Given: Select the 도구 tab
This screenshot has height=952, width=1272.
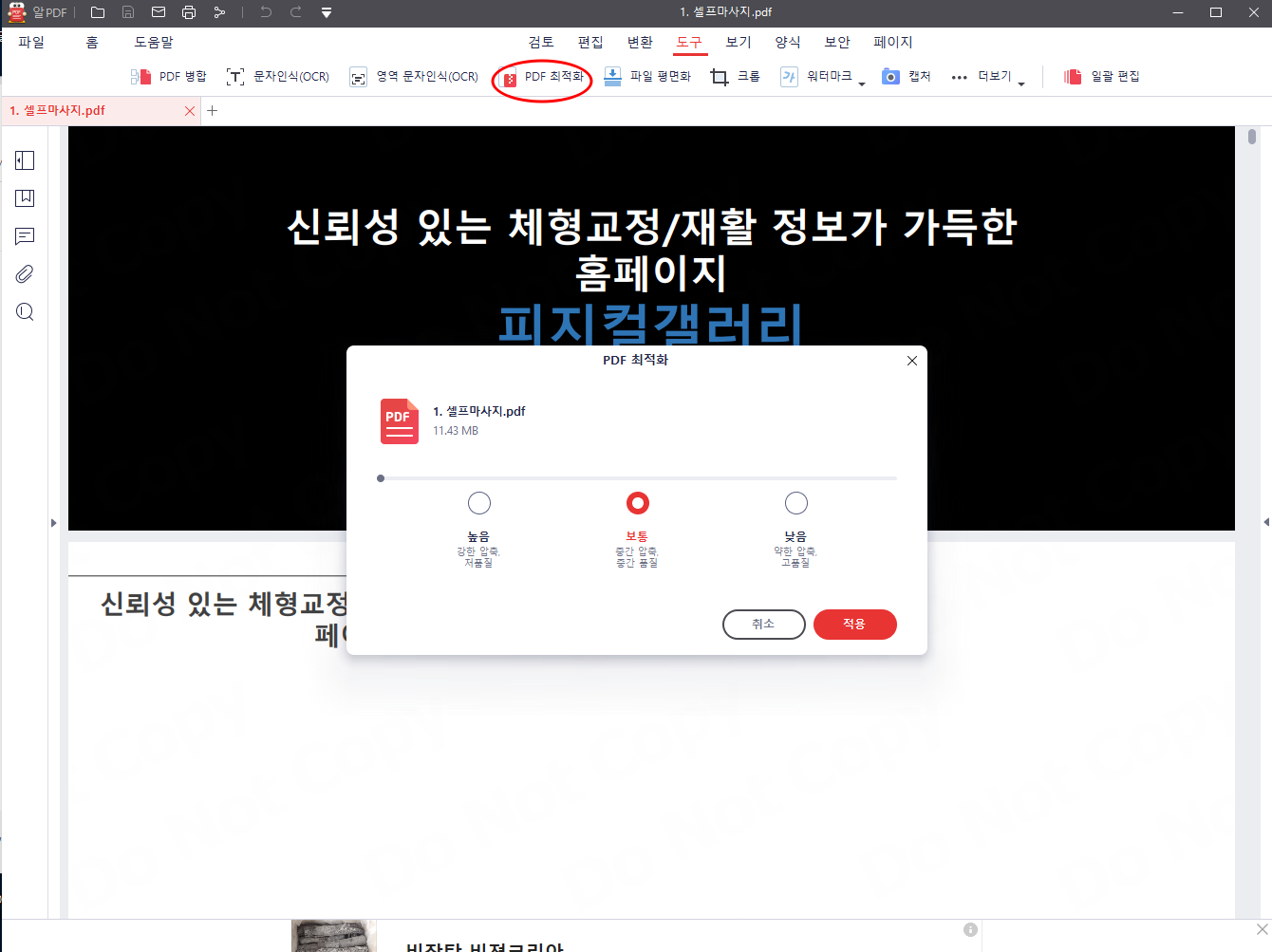Looking at the screenshot, I should (x=689, y=42).
